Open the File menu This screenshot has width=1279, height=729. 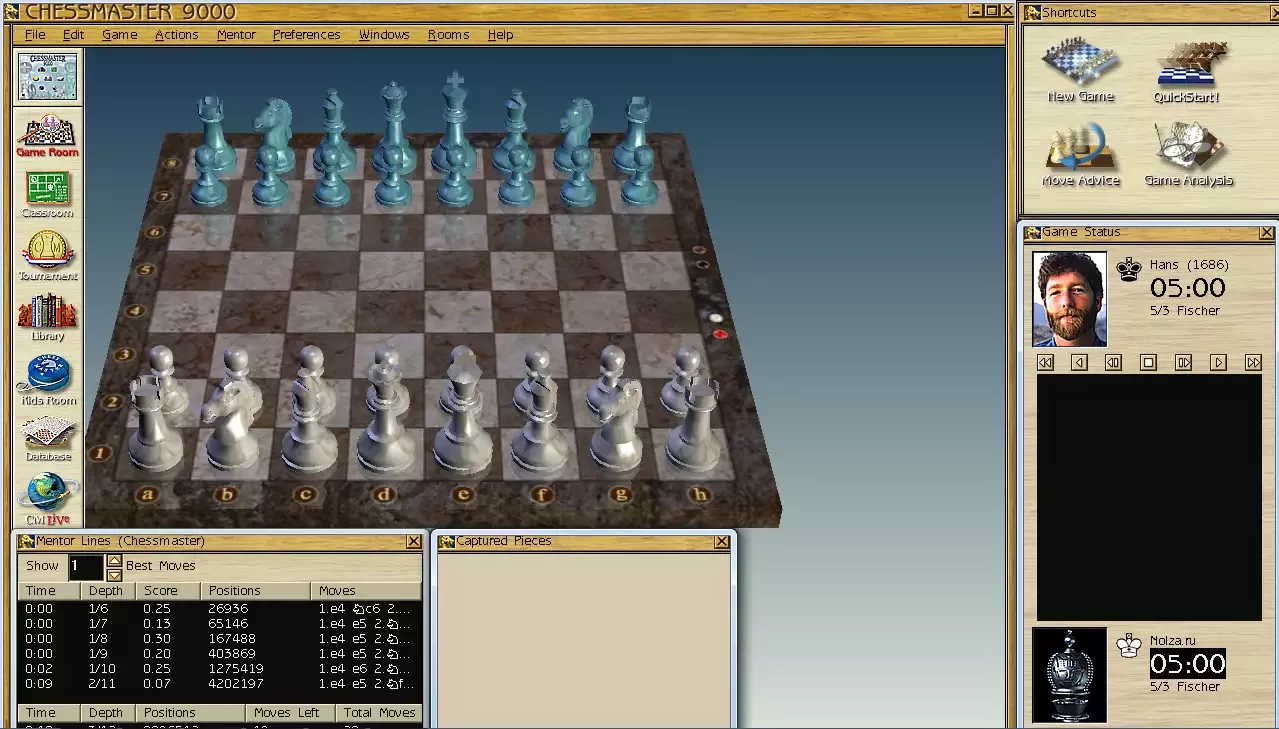(x=35, y=34)
